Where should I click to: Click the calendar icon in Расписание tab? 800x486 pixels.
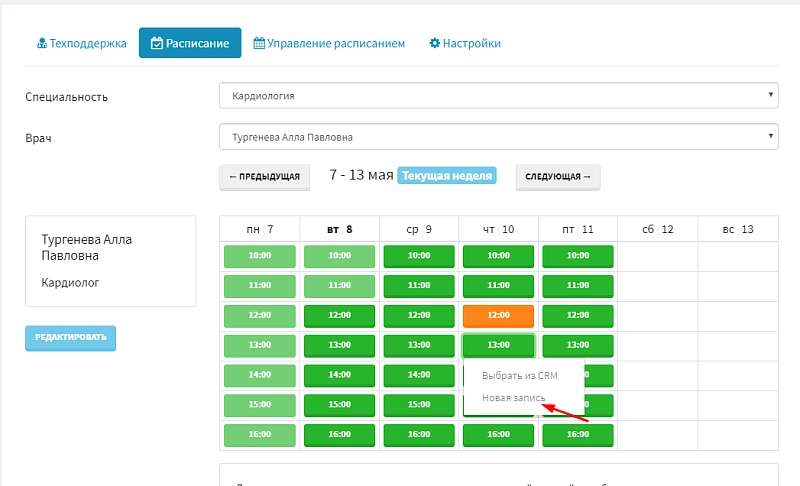click(157, 44)
